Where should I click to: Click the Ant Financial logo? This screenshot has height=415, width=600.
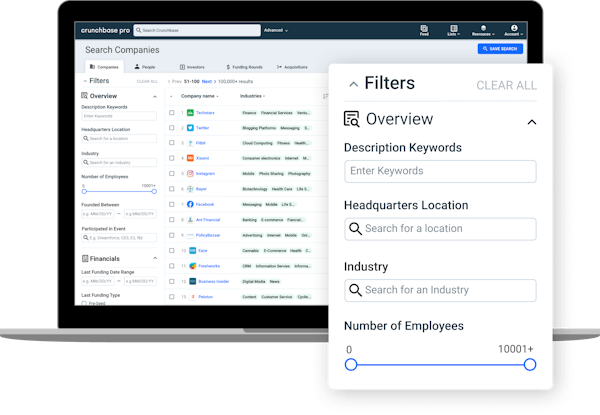point(190,220)
